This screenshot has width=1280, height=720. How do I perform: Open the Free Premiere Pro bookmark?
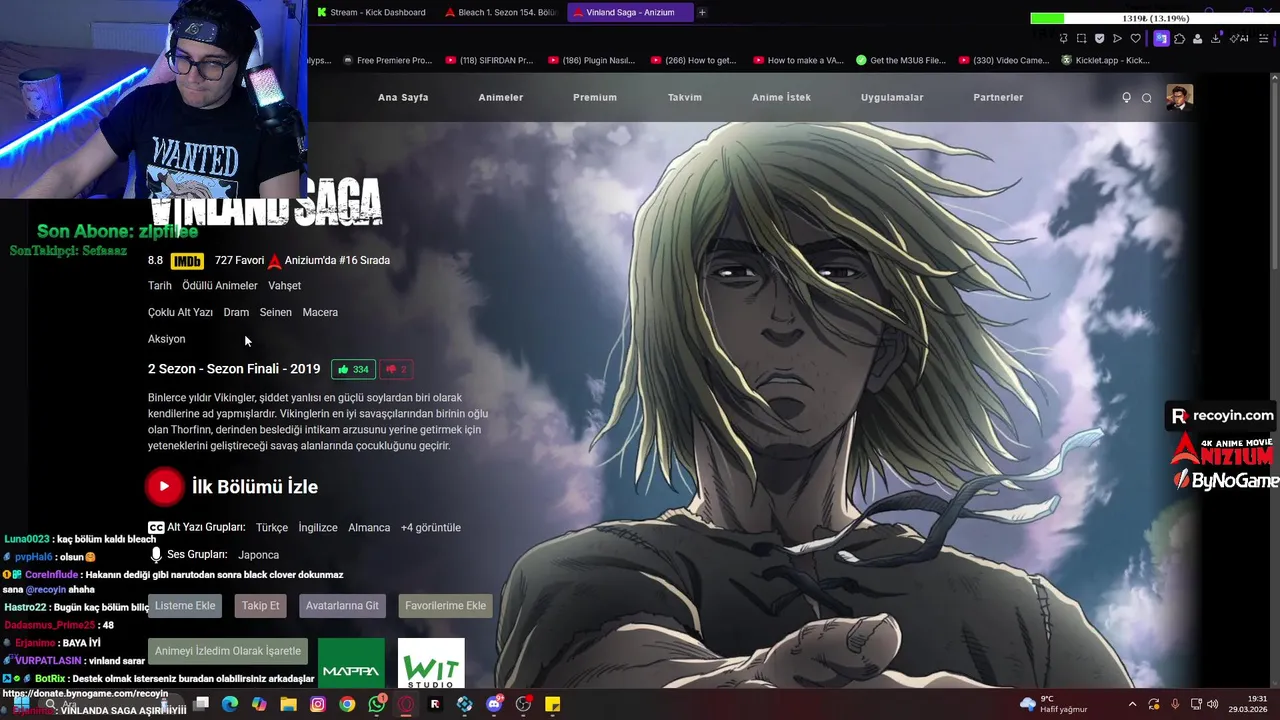click(x=387, y=60)
